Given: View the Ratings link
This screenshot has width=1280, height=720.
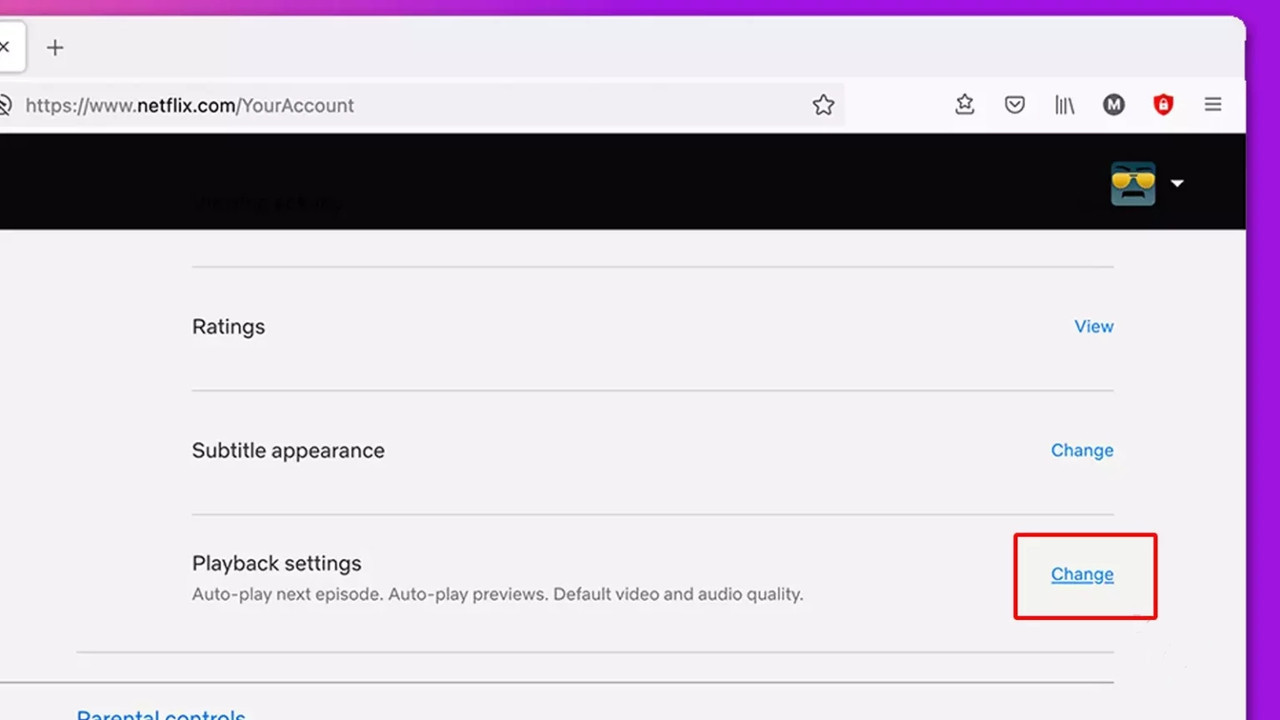Looking at the screenshot, I should coord(1094,326).
